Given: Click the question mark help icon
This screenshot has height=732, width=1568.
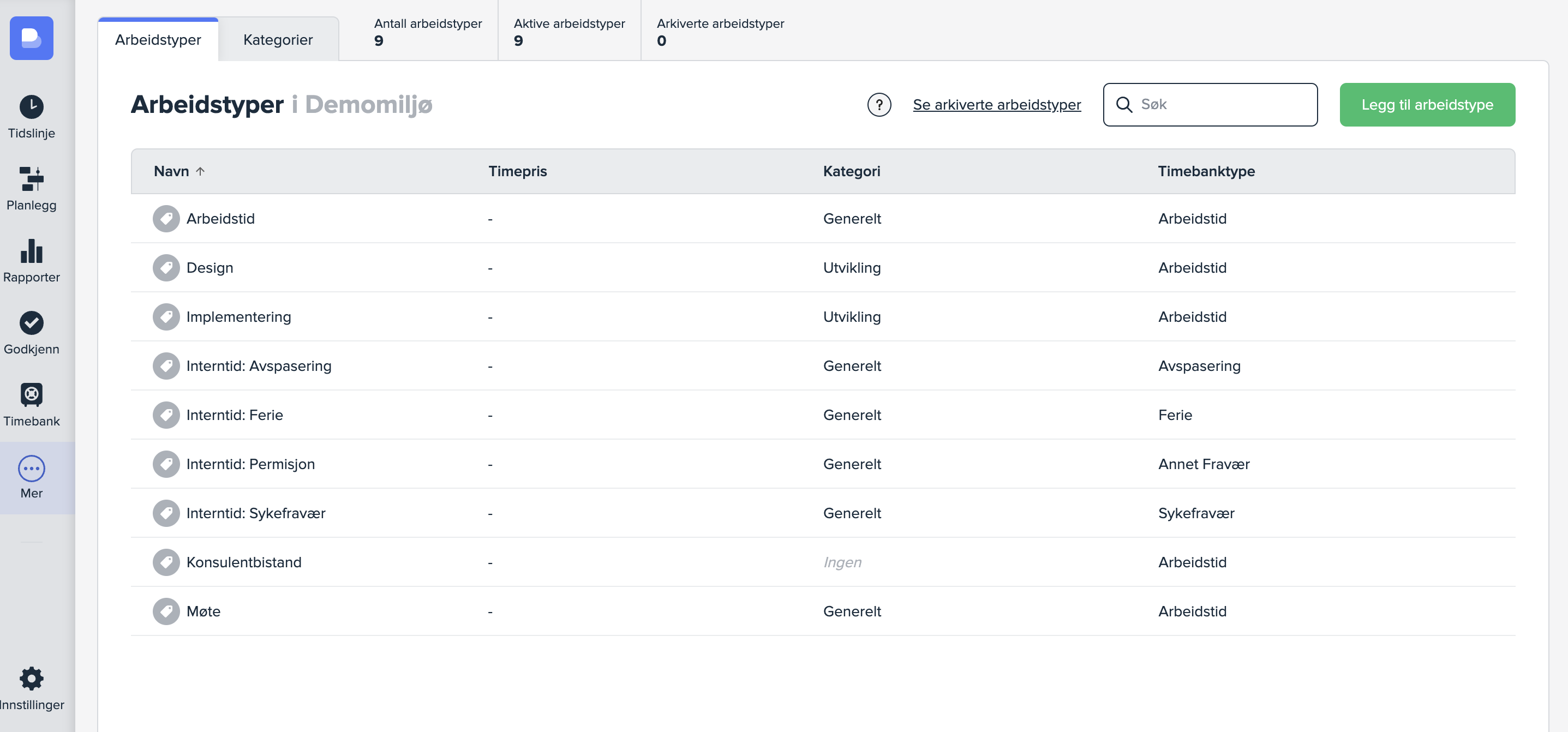Looking at the screenshot, I should pyautogui.click(x=878, y=105).
